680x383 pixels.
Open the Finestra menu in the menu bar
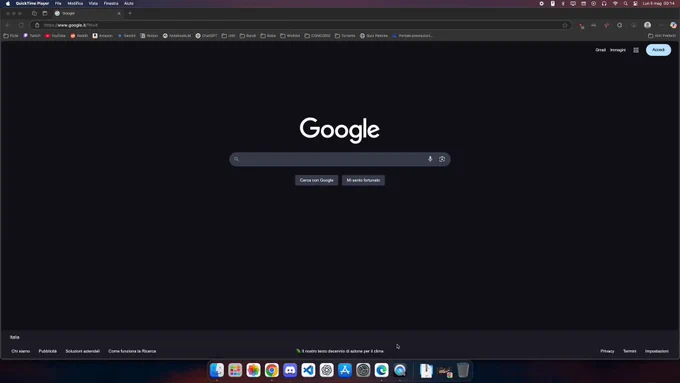click(x=111, y=3)
